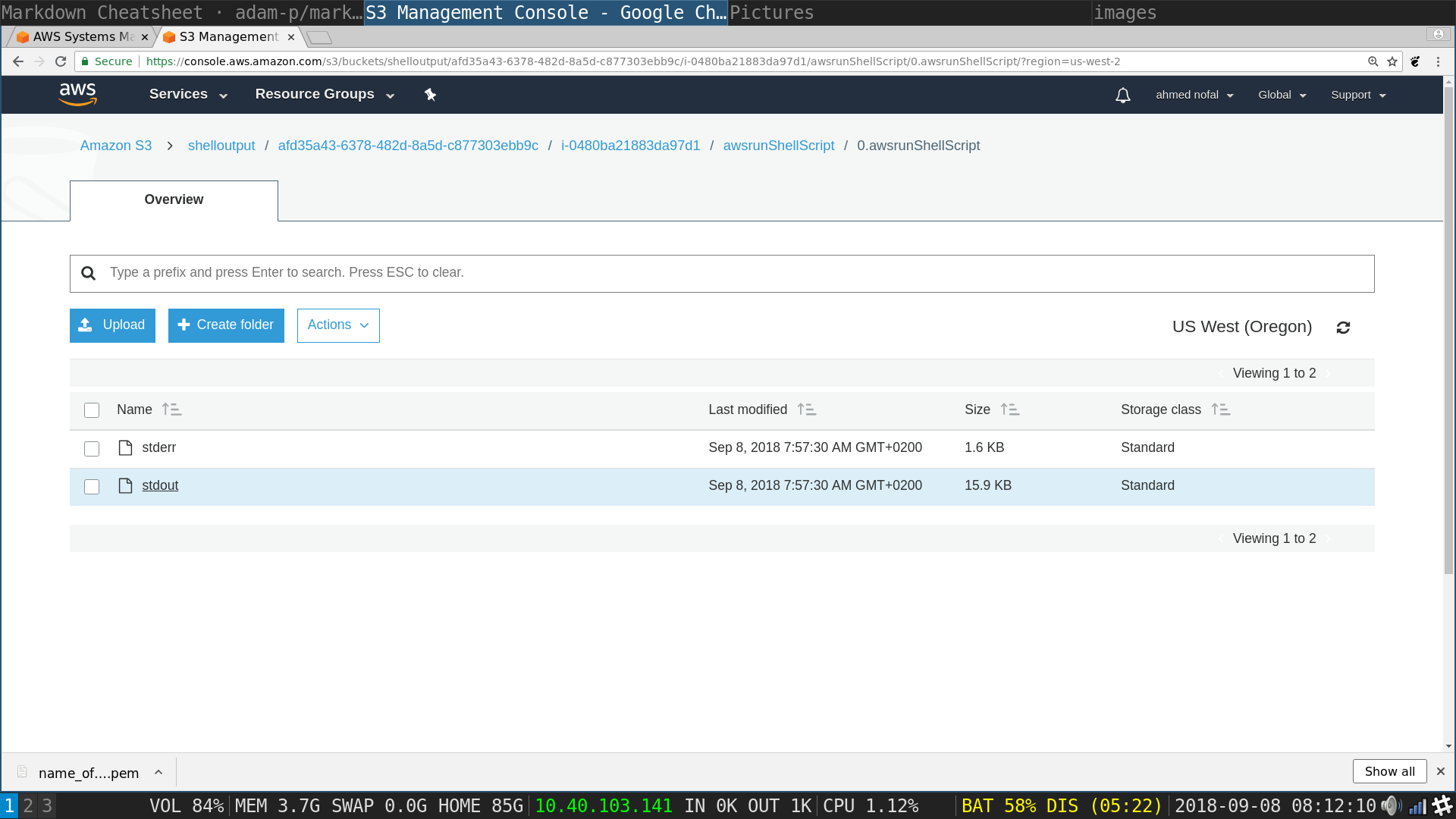Sort by Storage class column icon
Image resolution: width=1456 pixels, height=819 pixels.
click(x=1220, y=409)
